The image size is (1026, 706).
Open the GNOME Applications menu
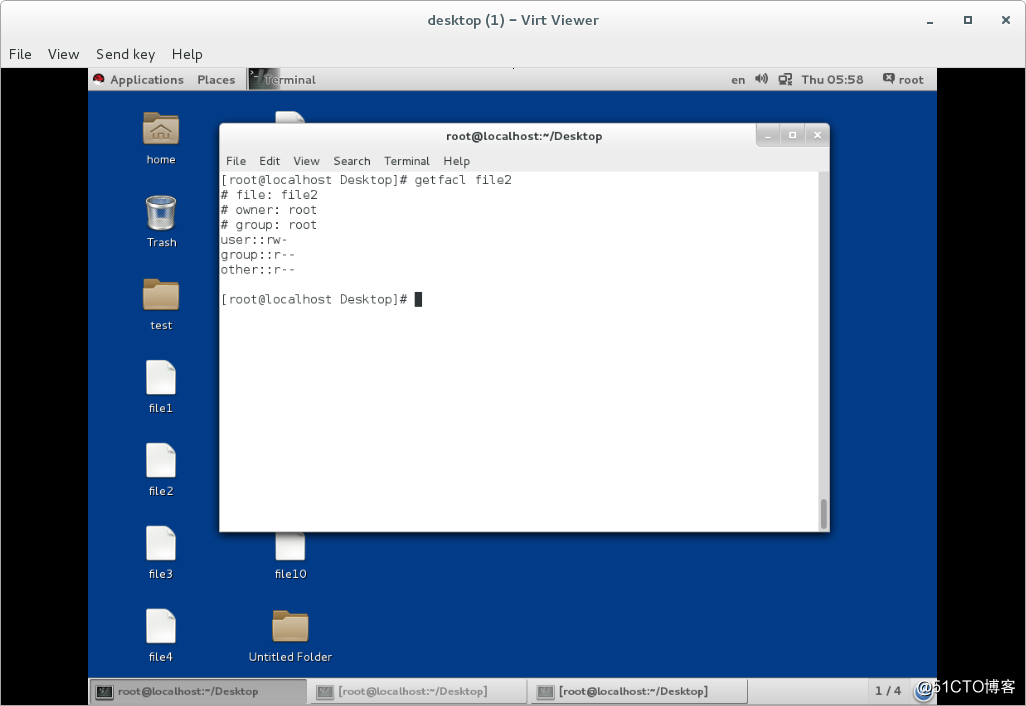(x=147, y=79)
